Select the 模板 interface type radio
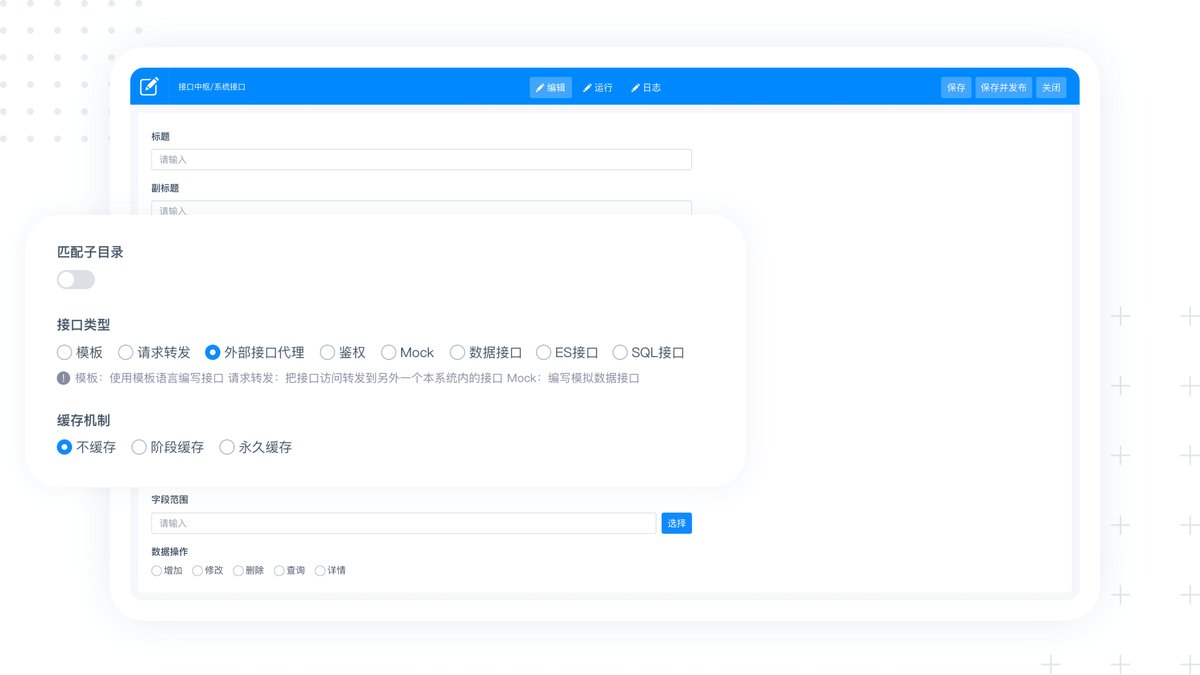1200x675 pixels. coord(80,352)
